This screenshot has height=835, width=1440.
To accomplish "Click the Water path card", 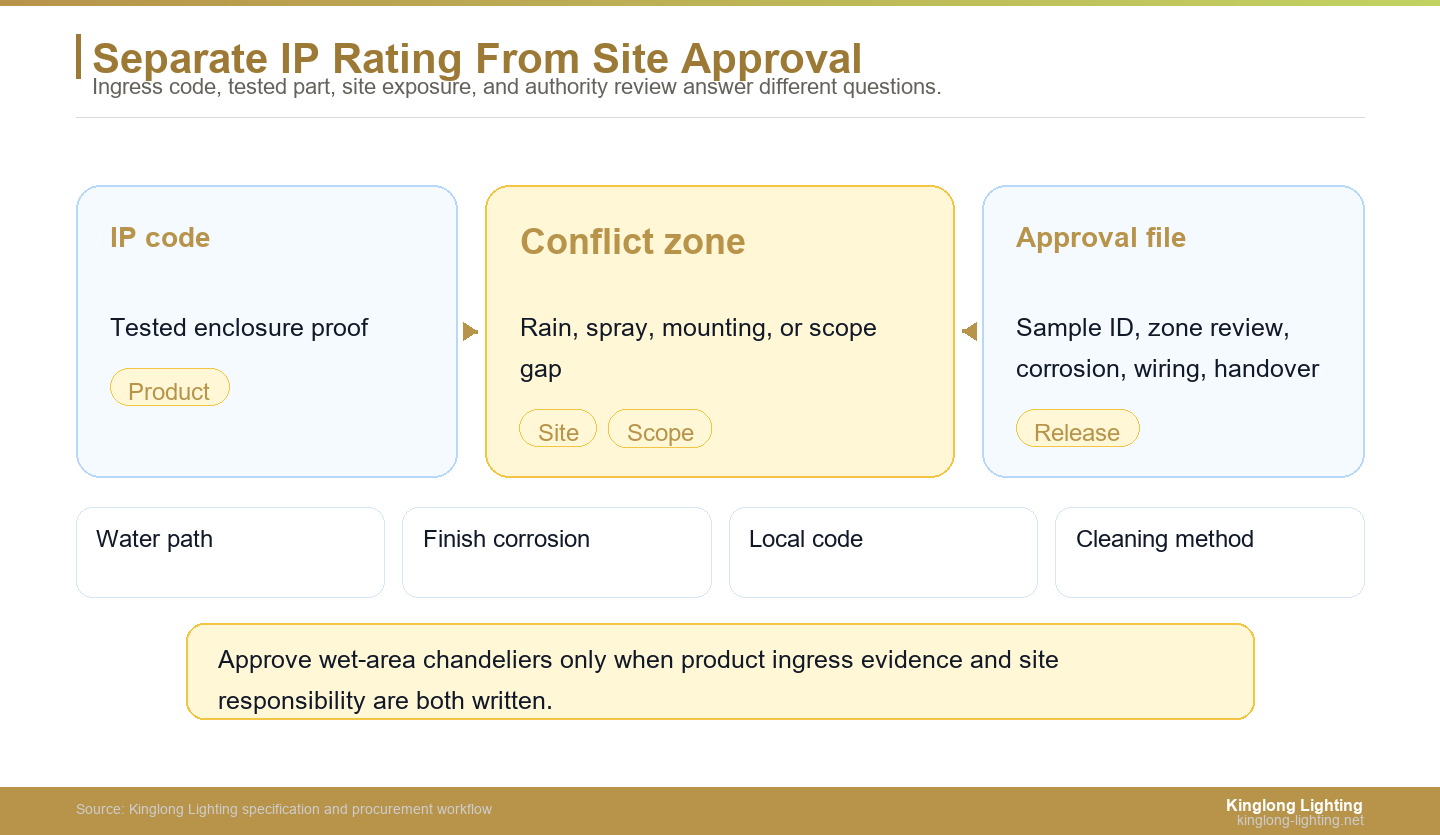I will [230, 552].
